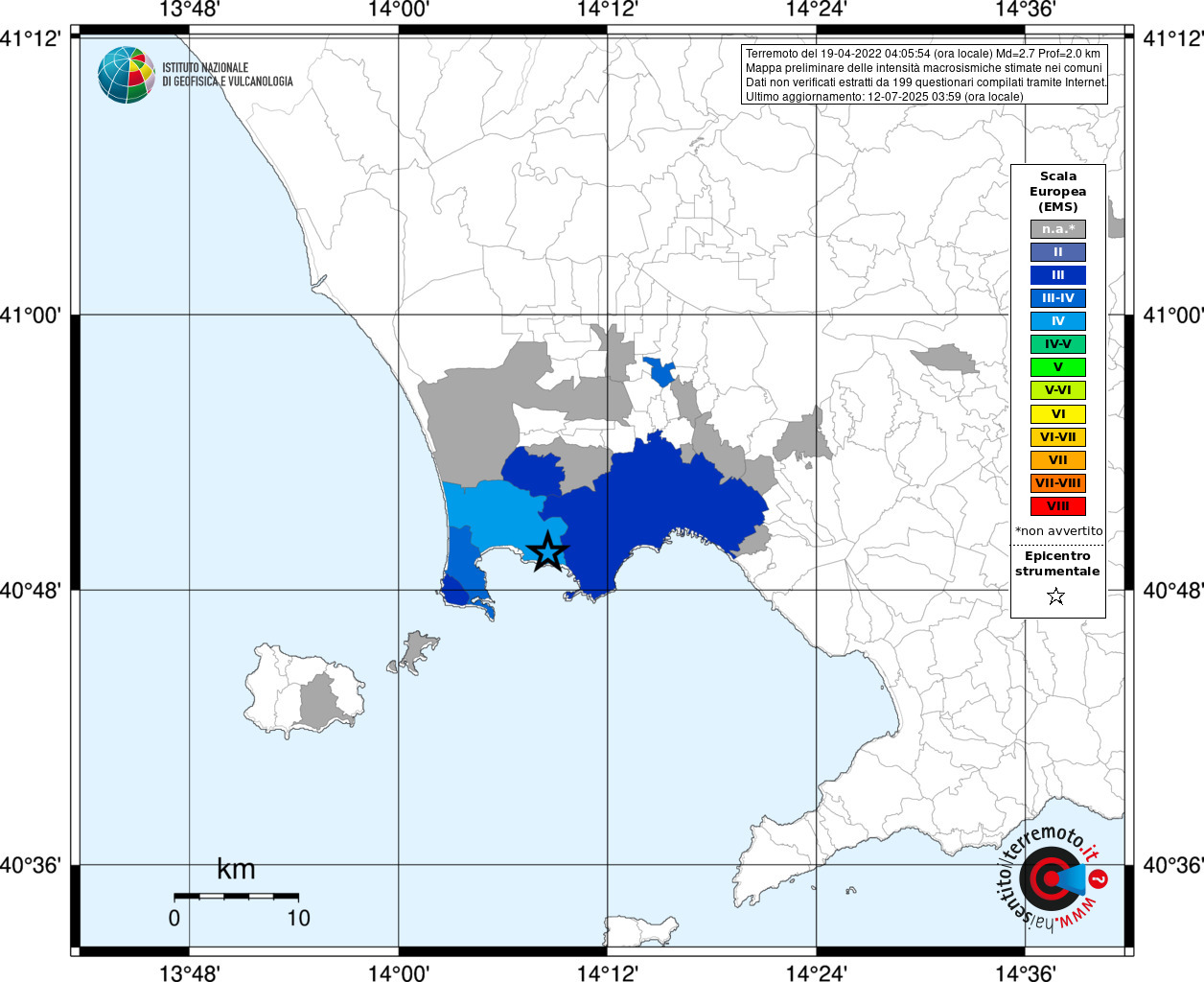This screenshot has width=1204, height=982.
Task: Click the earthquake info text box
Action: (925, 75)
